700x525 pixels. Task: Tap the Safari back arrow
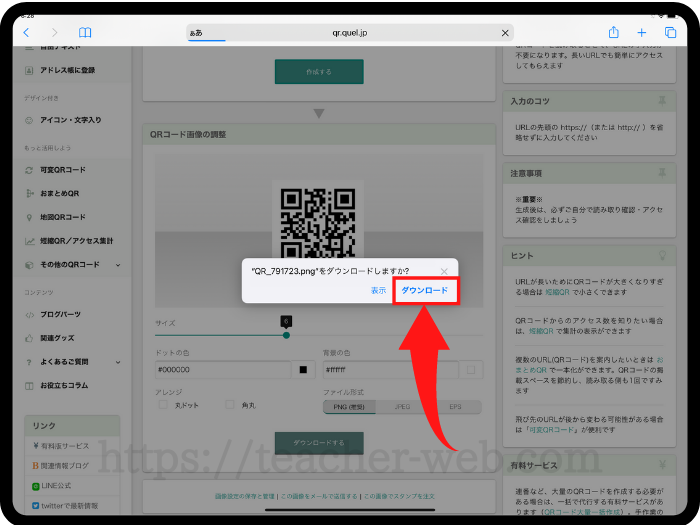[26, 33]
